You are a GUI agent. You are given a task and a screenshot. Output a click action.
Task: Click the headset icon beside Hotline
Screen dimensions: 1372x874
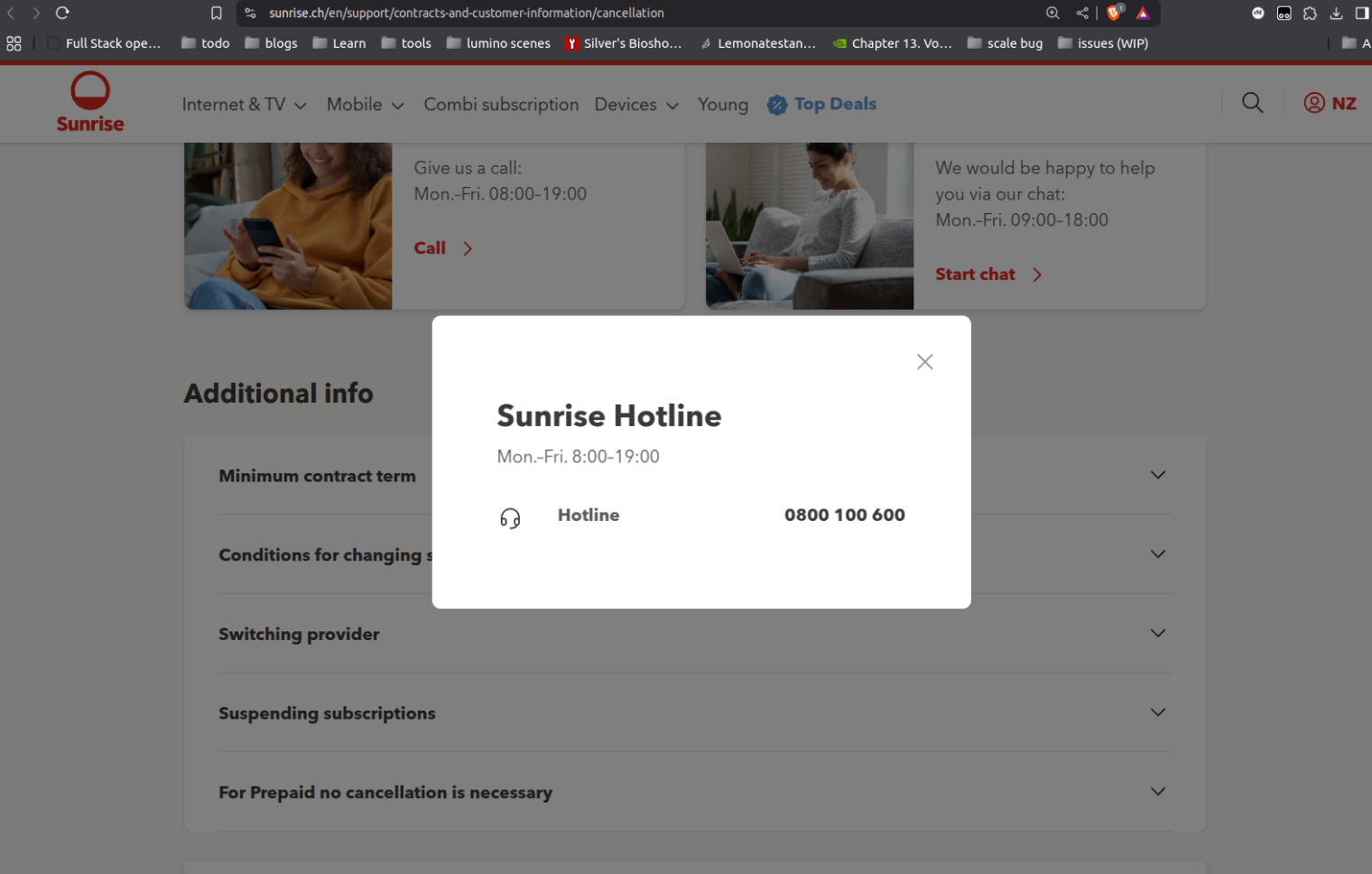point(510,517)
